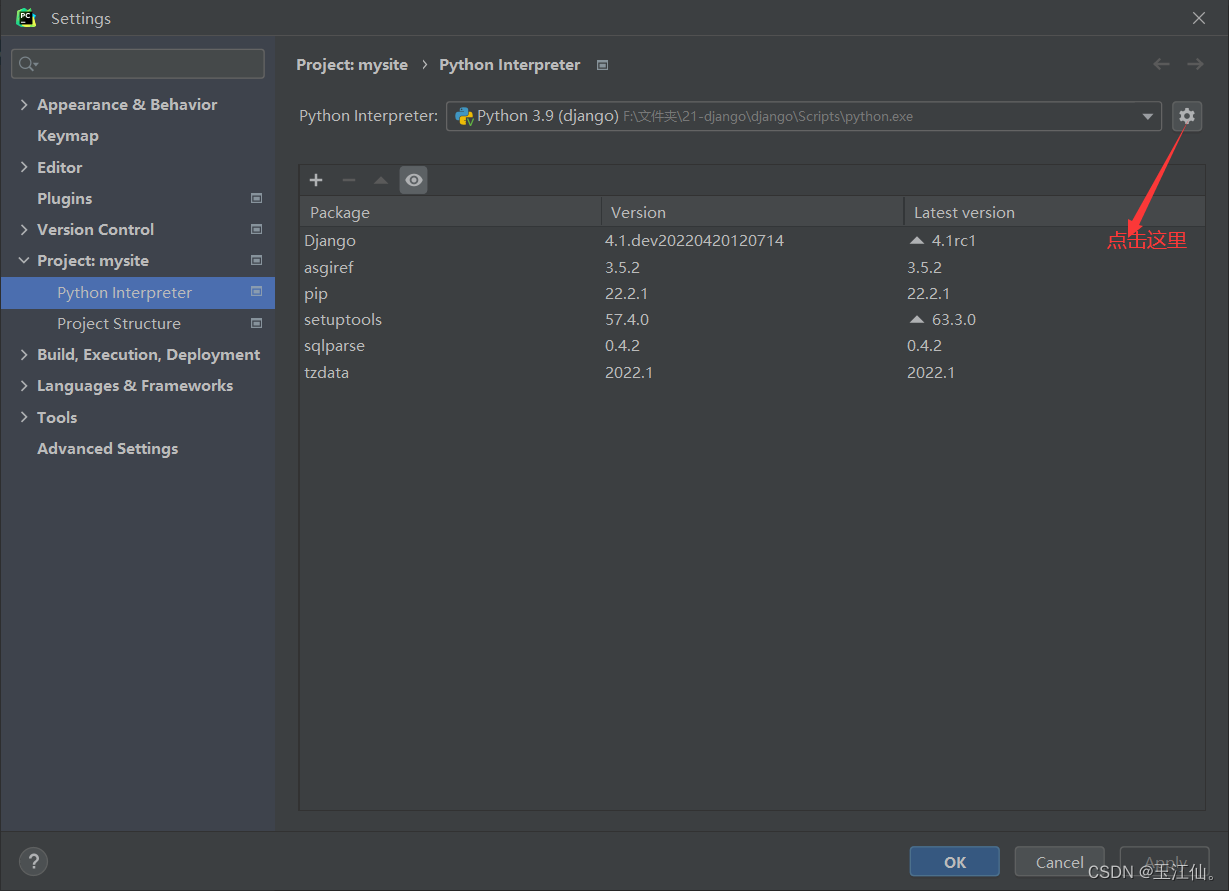Select the pip package row
Viewport: 1229px width, 891px height.
pos(752,293)
